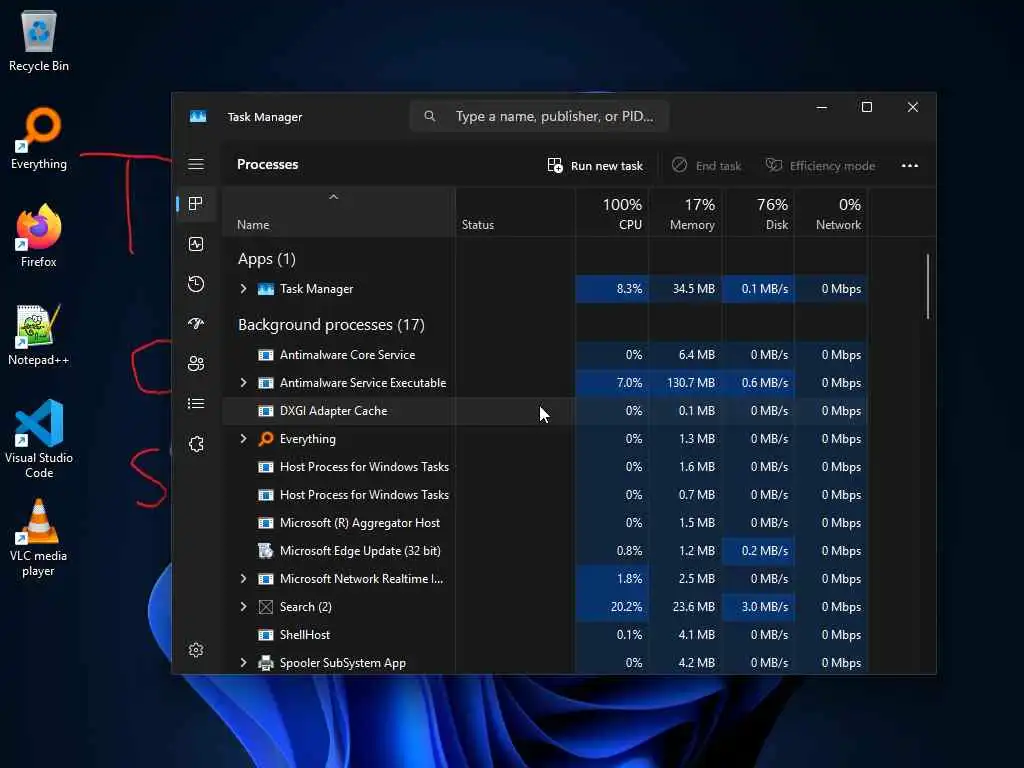
Task: Click the process search input field
Action: pos(539,116)
